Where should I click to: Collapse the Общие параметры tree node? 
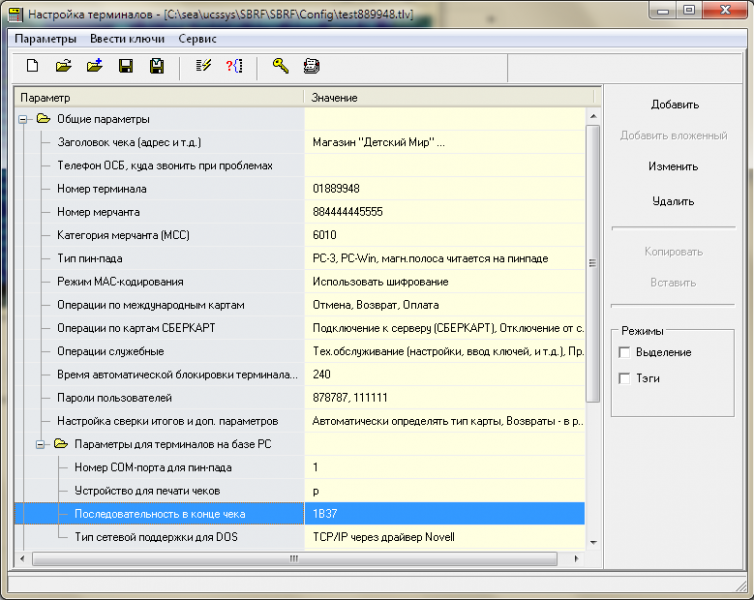23,120
